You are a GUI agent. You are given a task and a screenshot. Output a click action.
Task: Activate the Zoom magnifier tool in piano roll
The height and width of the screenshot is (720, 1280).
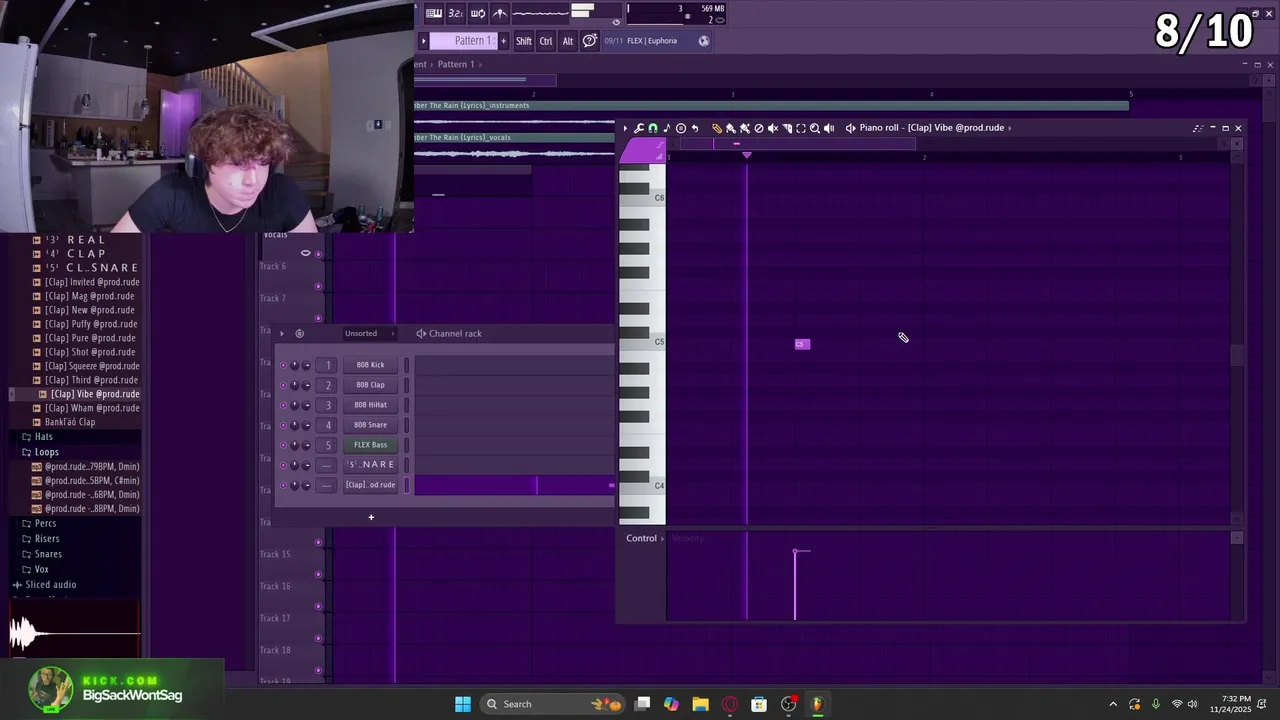815,128
